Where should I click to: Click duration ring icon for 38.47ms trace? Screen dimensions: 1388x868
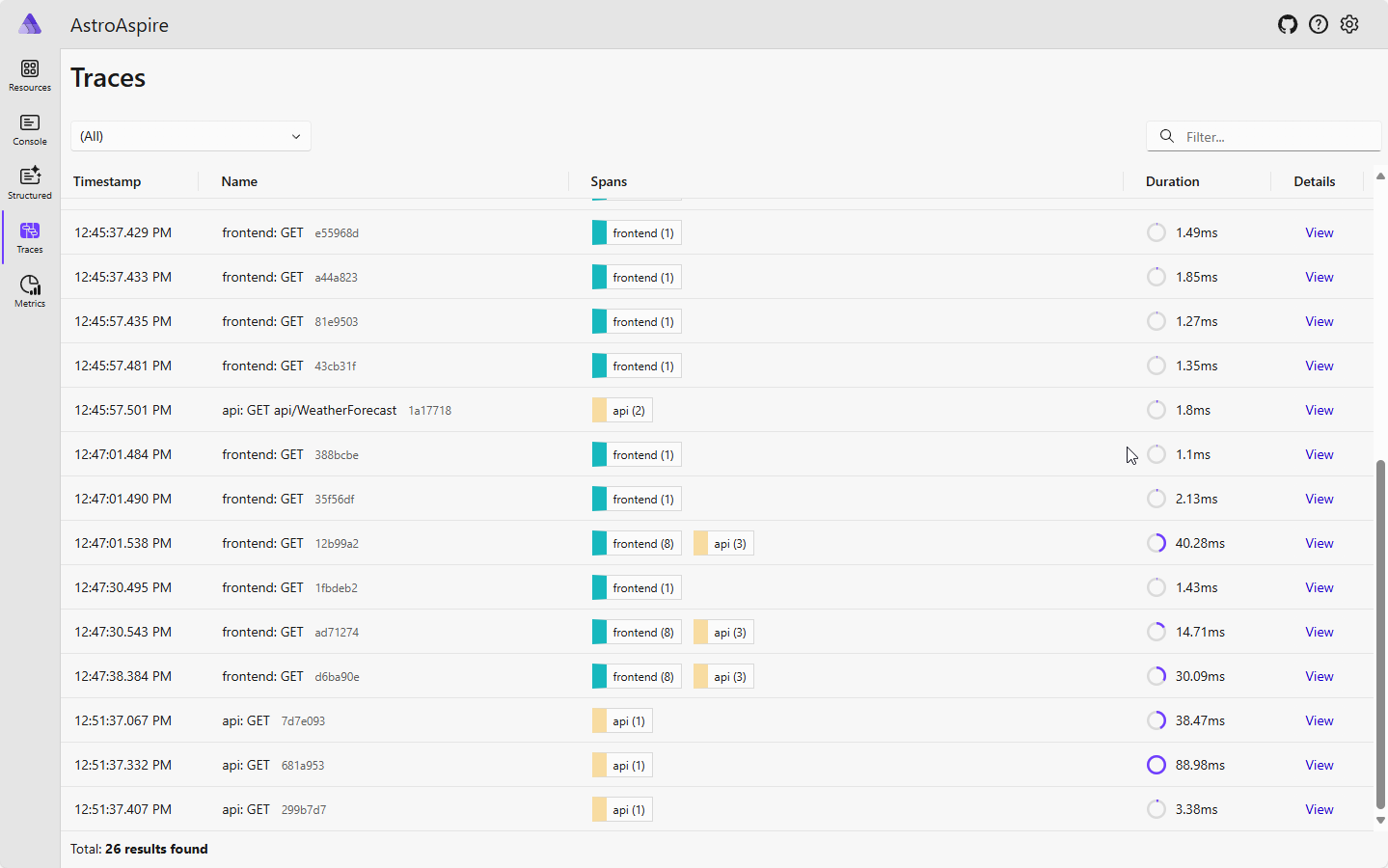(1157, 720)
